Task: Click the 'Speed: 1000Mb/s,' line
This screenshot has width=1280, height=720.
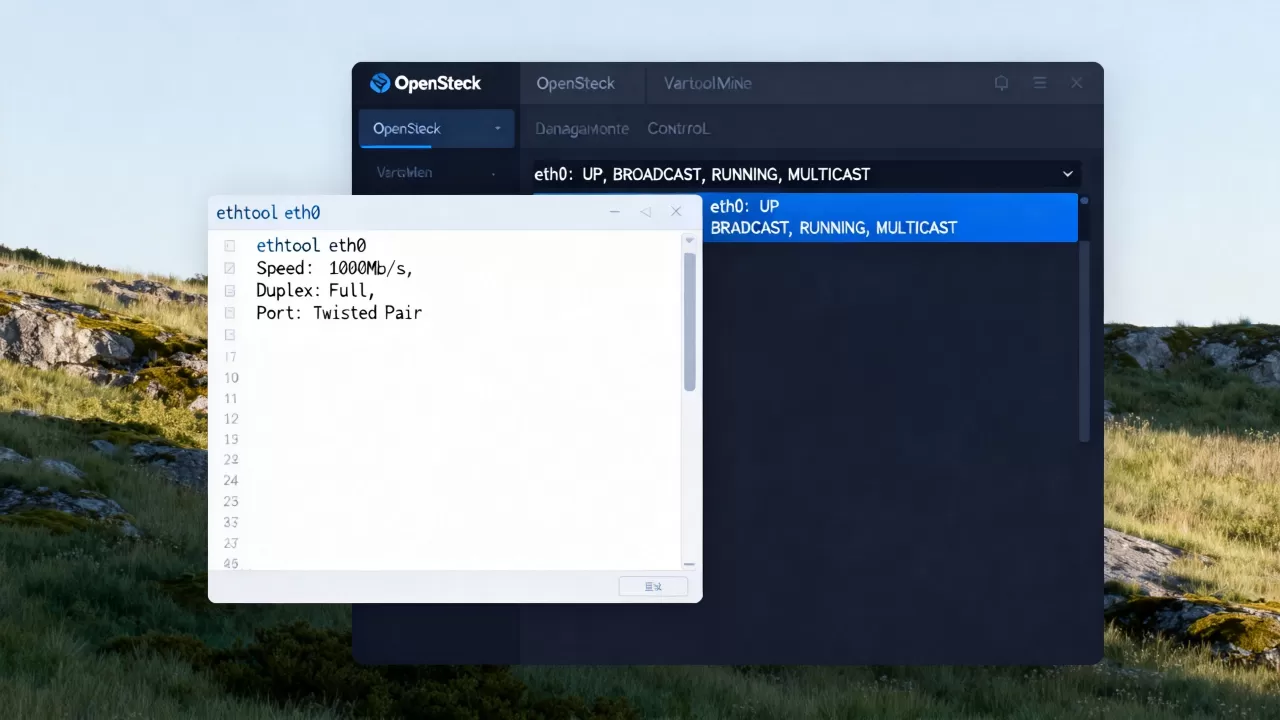Action: [334, 268]
